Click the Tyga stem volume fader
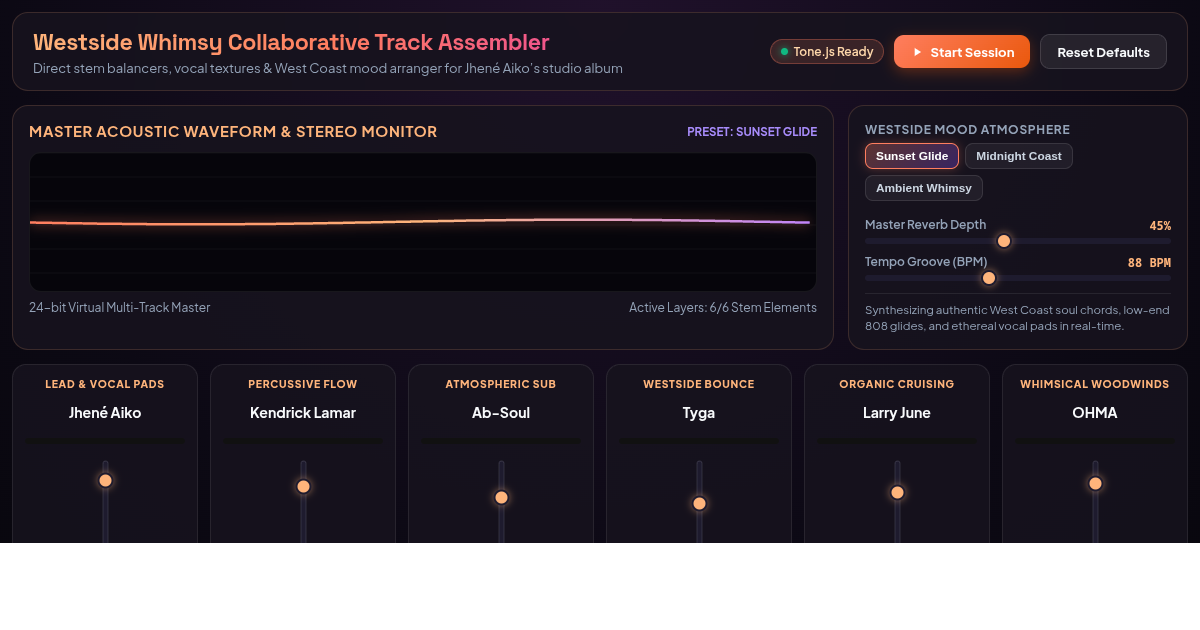 699,501
